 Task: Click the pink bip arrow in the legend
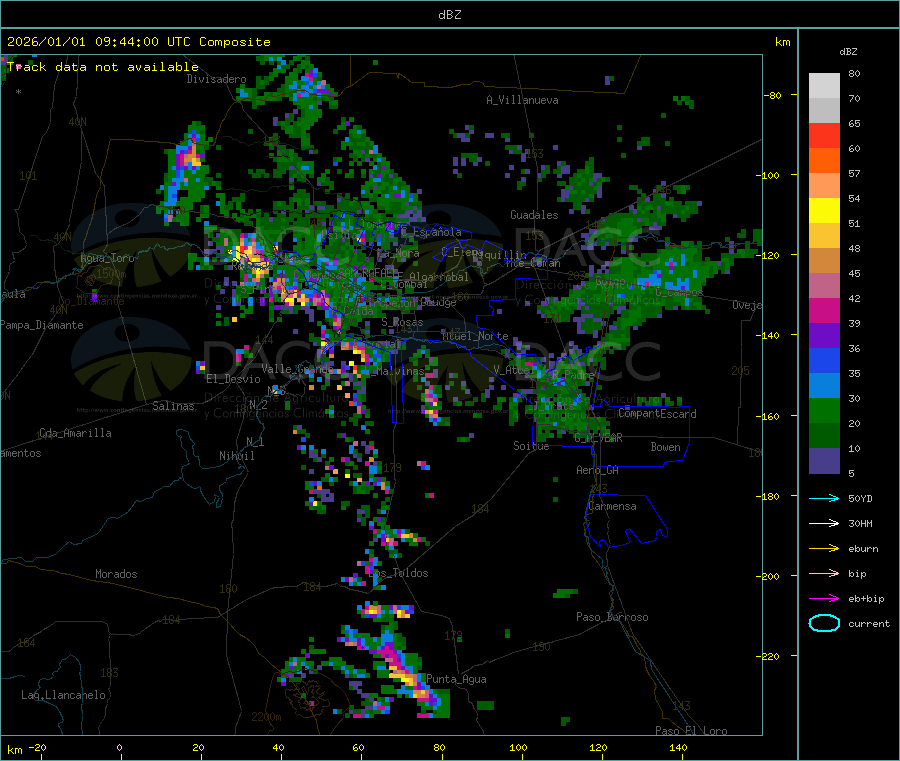(824, 573)
